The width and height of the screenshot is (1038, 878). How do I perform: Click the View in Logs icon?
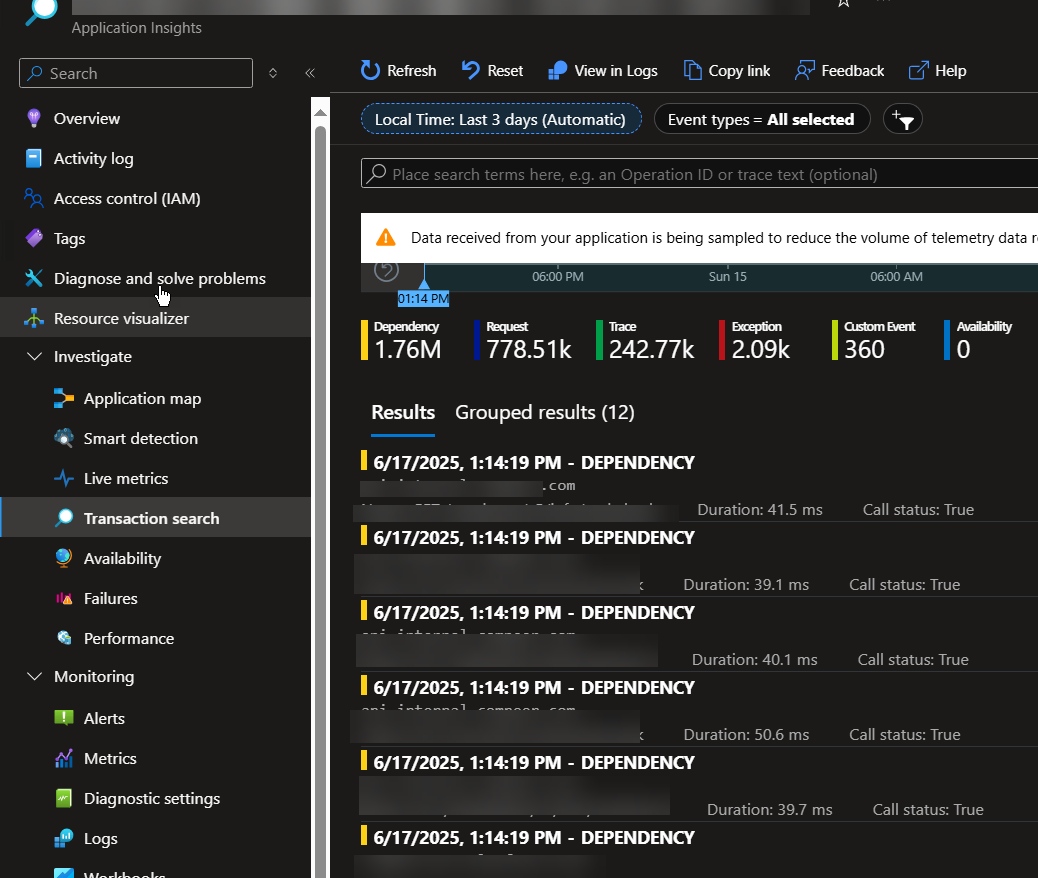point(557,70)
